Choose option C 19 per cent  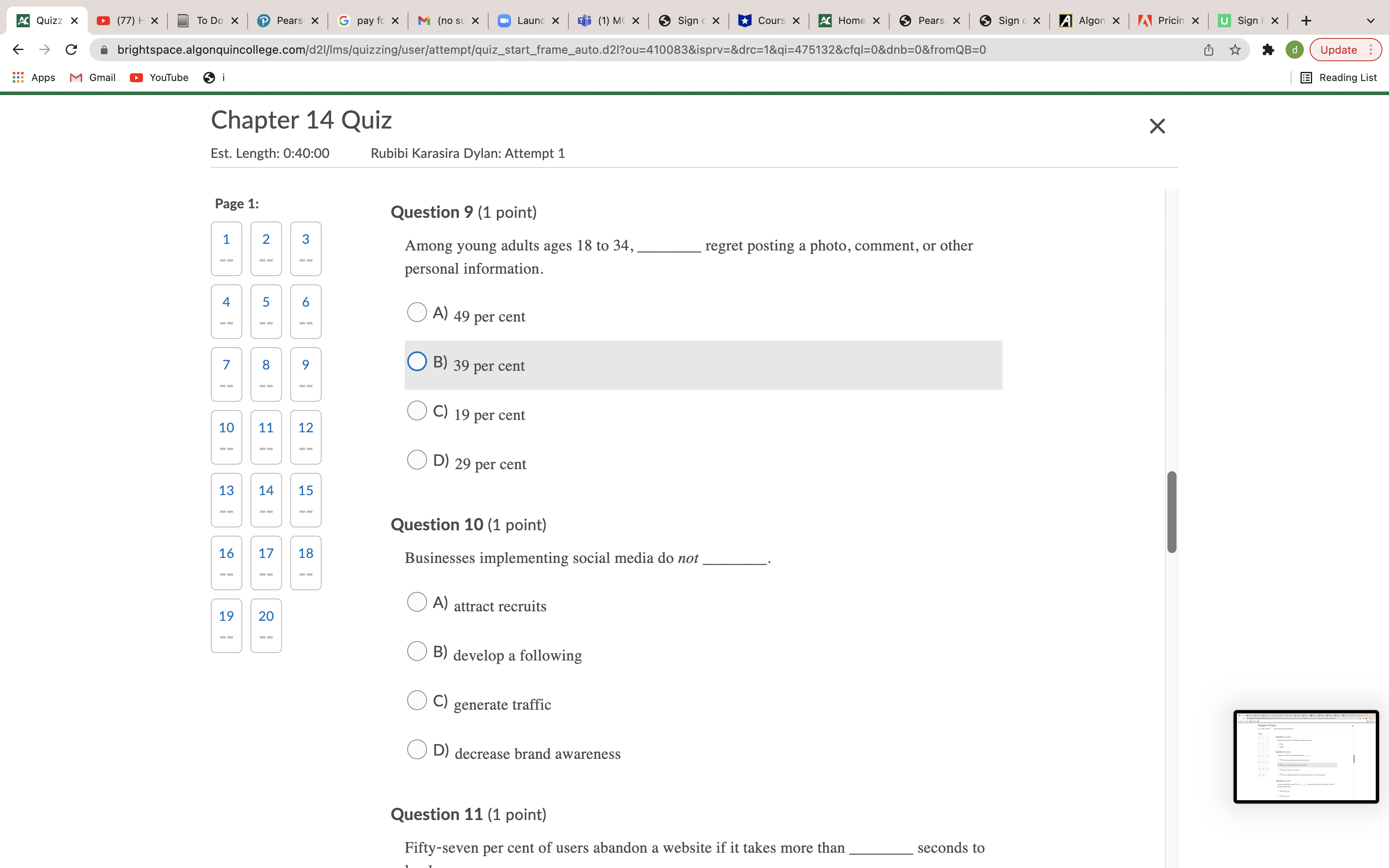(417, 410)
